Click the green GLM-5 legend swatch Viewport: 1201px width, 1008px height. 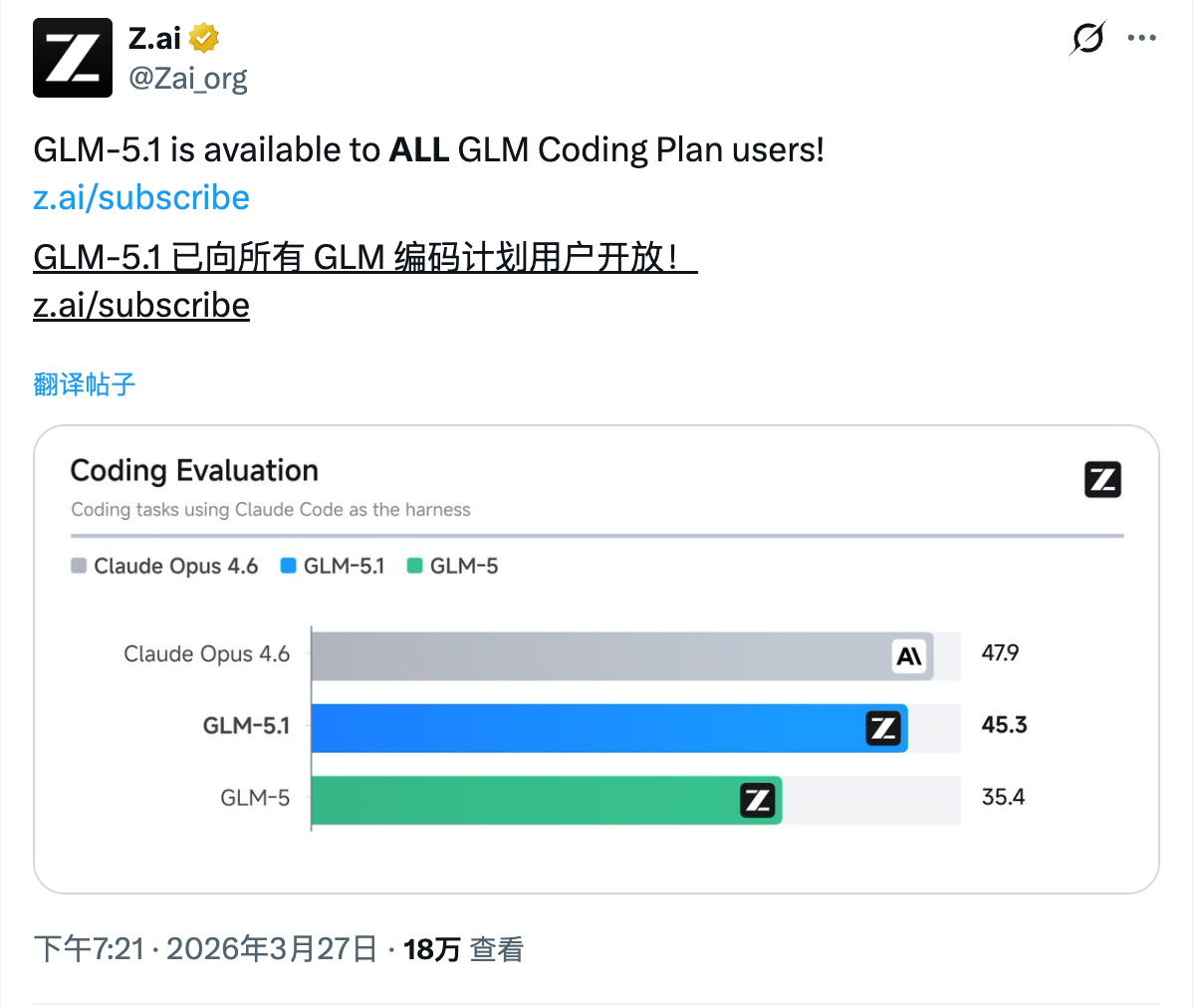coord(415,566)
